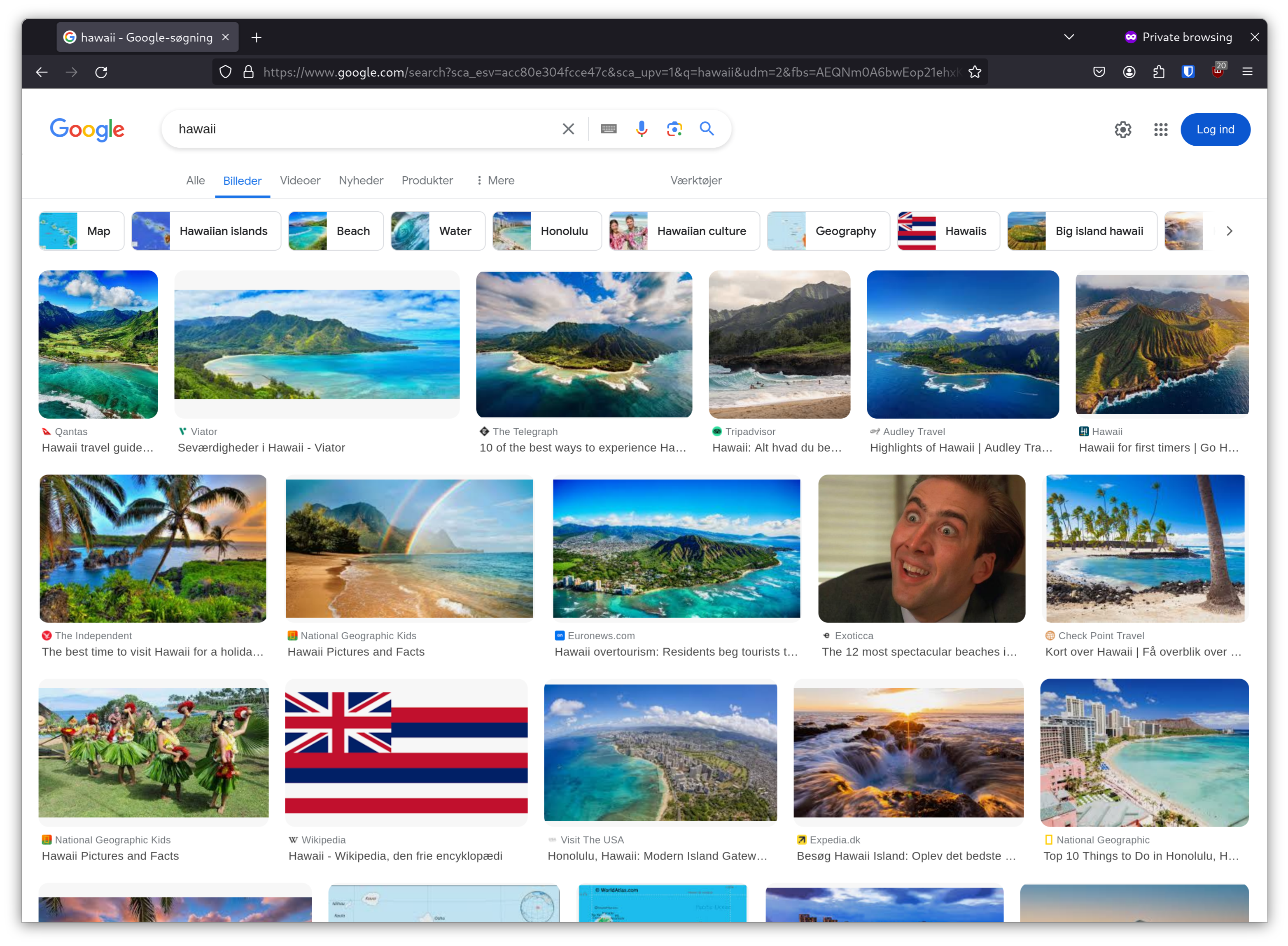Viewport: 1288px width, 946px height.
Task: Close the hawaii Google search tab
Action: (226, 37)
